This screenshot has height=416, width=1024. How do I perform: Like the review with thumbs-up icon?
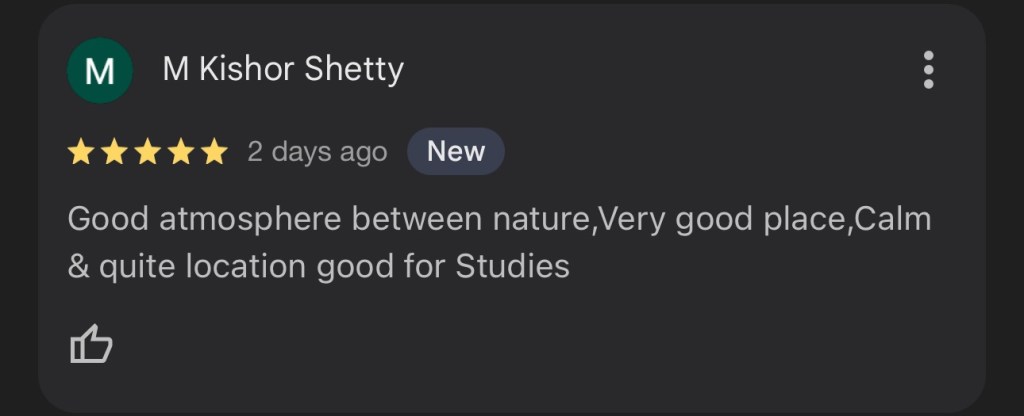91,345
